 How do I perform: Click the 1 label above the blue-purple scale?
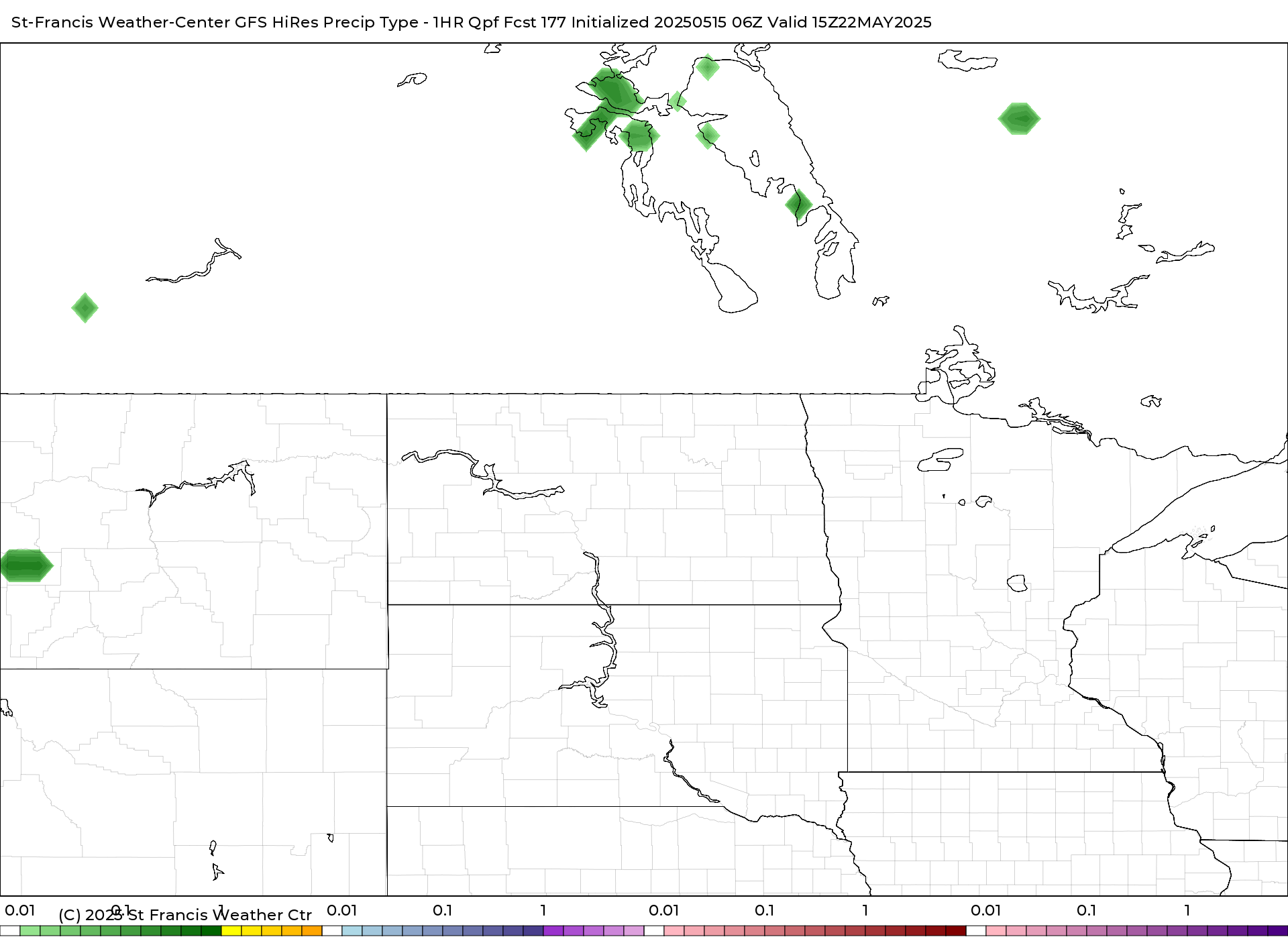543,910
